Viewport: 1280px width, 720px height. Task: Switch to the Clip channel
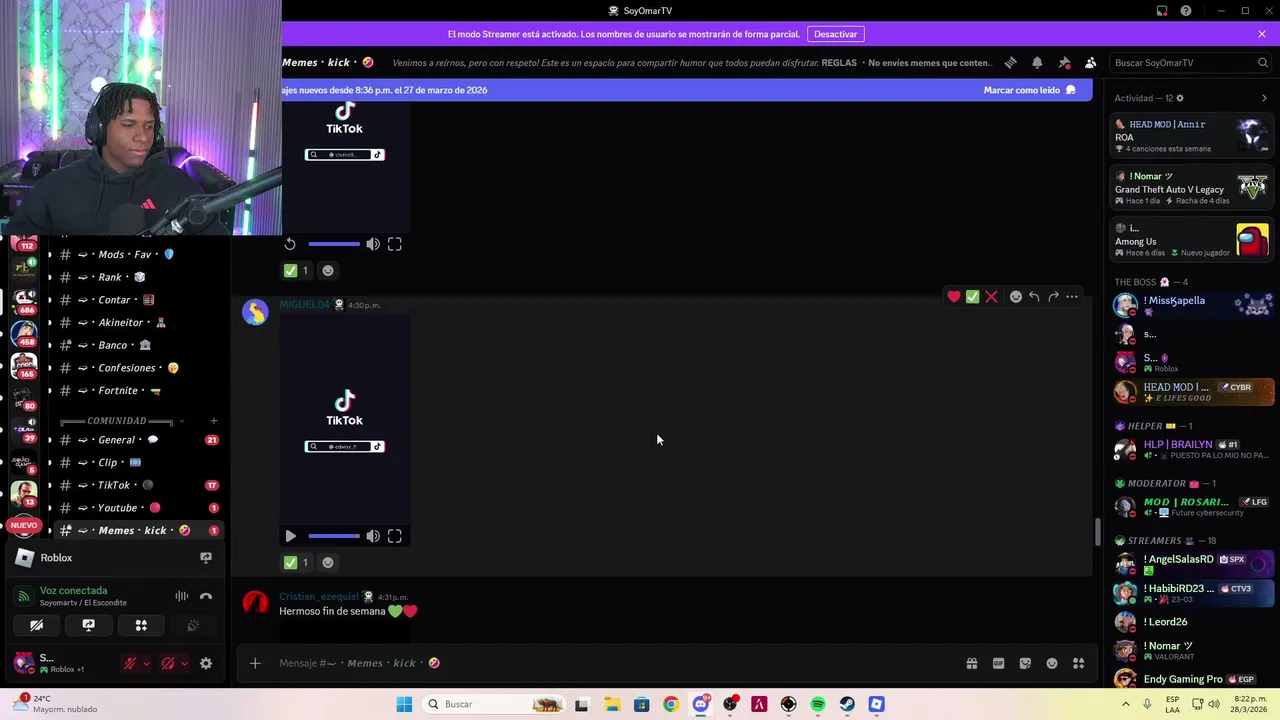coord(139,462)
